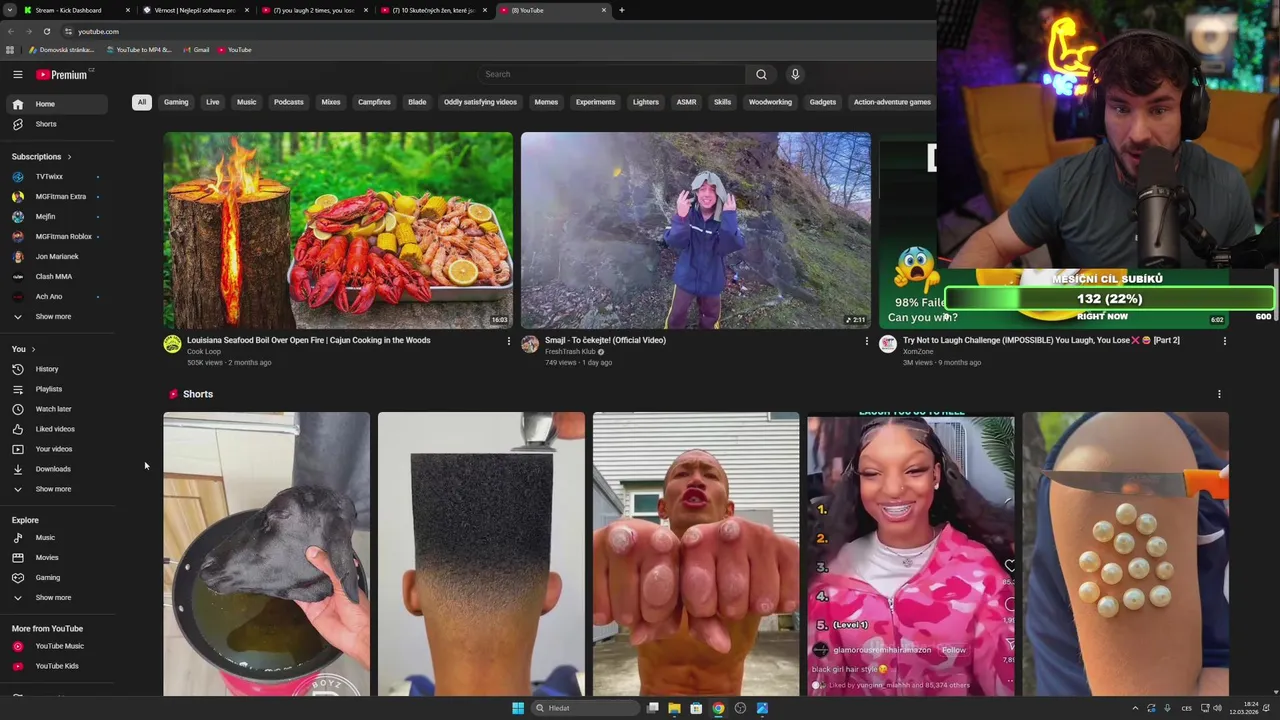Open the YouTube hamburger guide menu
1280x720 pixels.
point(17,74)
